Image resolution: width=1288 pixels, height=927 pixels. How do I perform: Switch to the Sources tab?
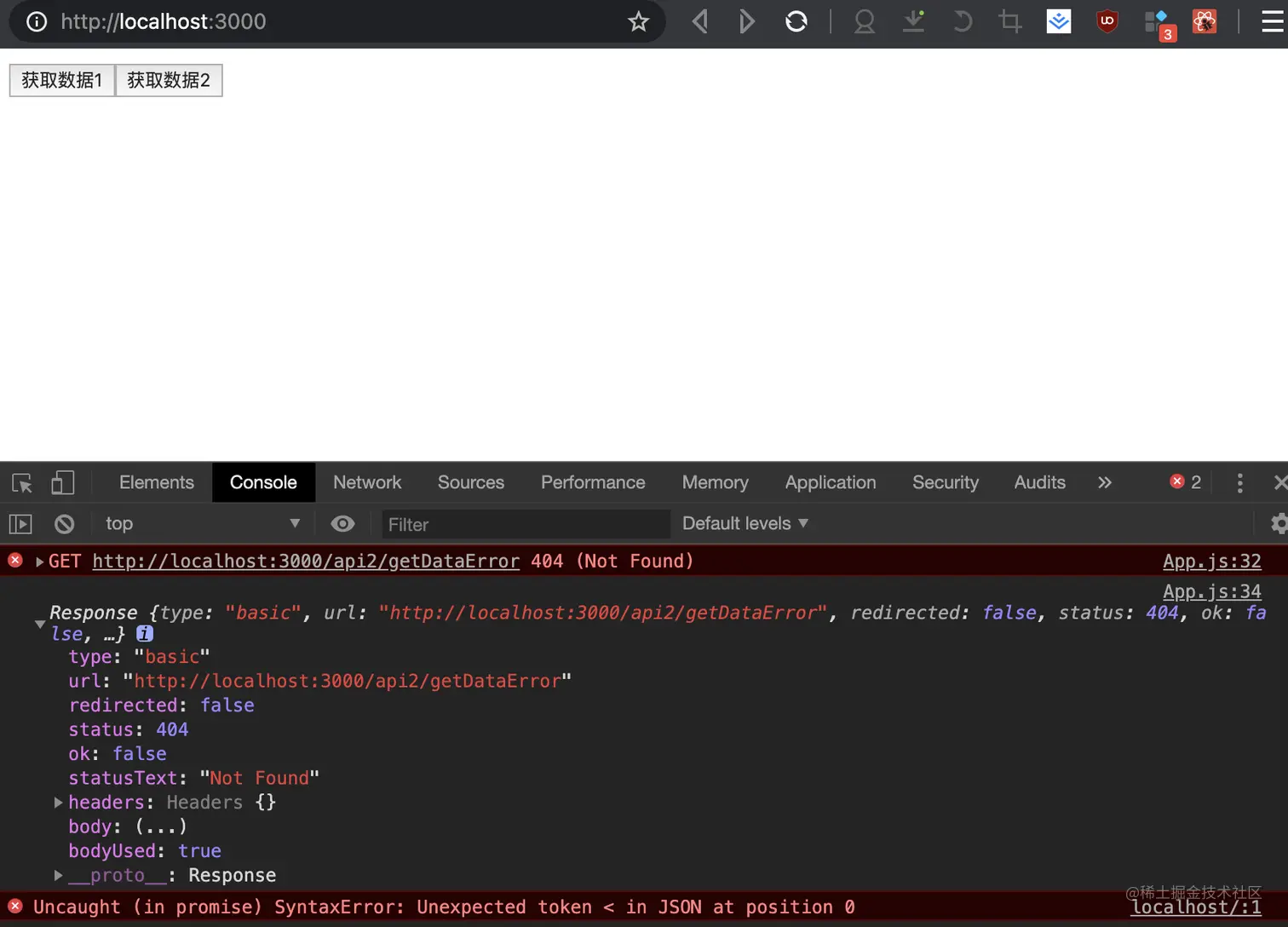pyautogui.click(x=471, y=482)
